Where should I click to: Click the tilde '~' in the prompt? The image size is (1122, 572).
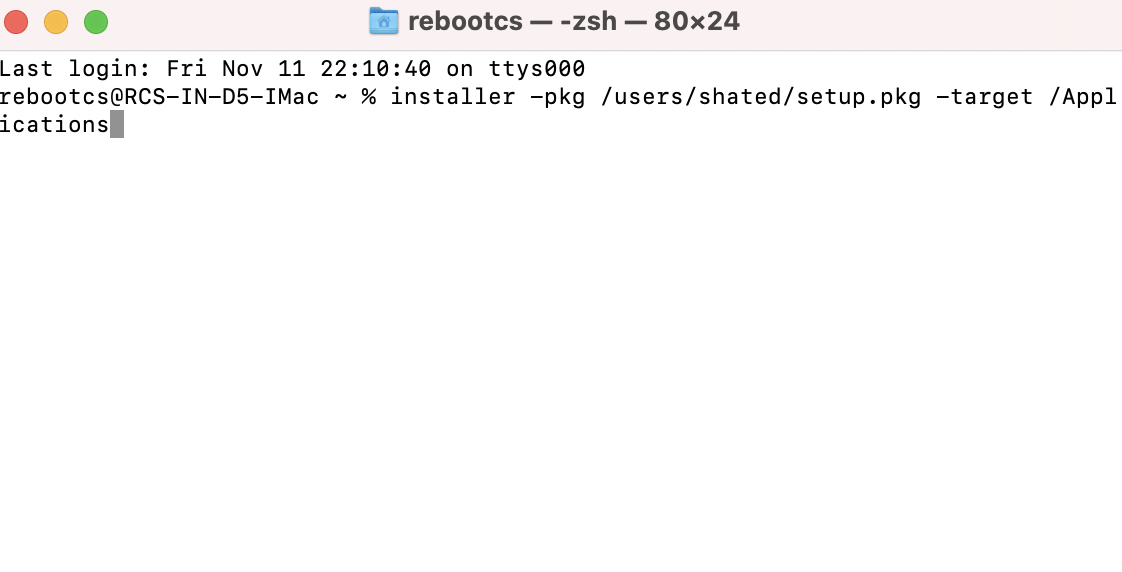pos(341,97)
